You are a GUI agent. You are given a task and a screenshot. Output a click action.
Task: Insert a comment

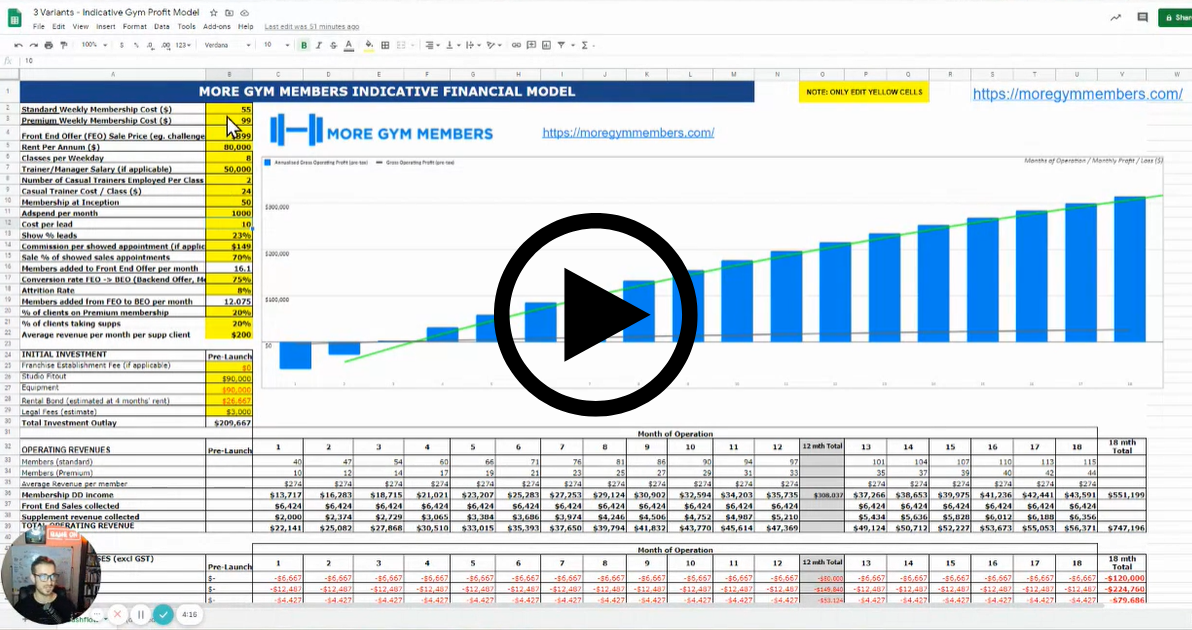[x=531, y=46]
